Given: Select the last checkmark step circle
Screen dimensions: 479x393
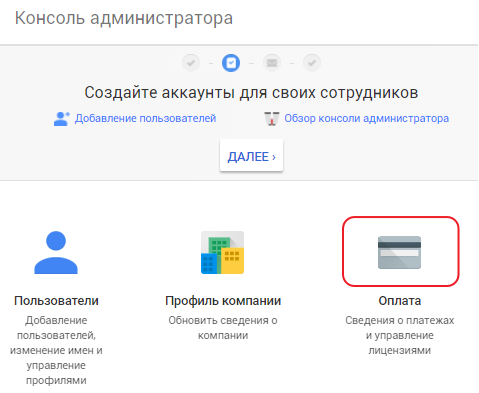Looking at the screenshot, I should pyautogui.click(x=312, y=62).
